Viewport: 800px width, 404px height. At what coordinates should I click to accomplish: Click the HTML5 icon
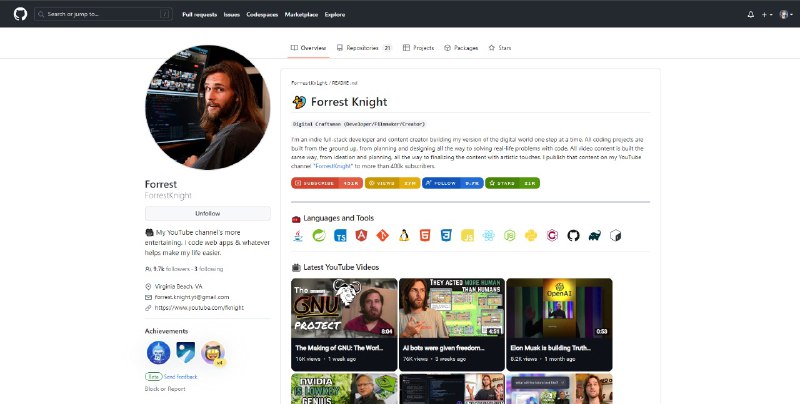tap(425, 236)
